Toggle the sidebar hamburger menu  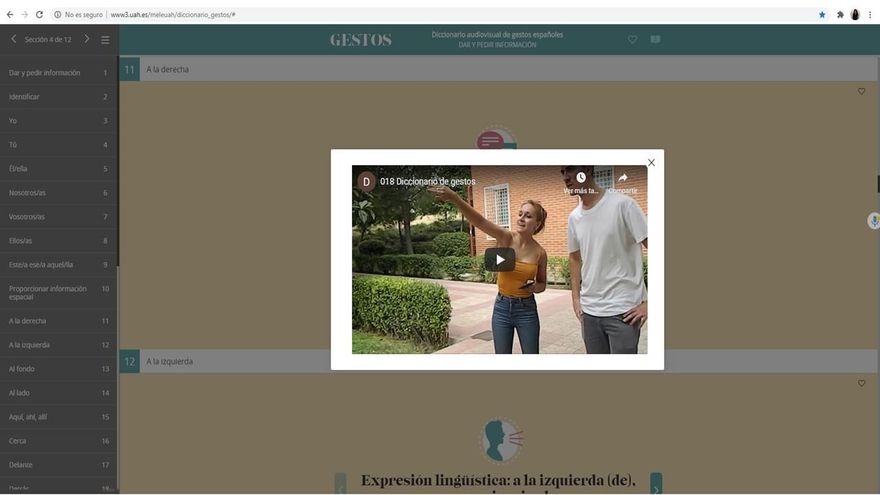coord(105,40)
